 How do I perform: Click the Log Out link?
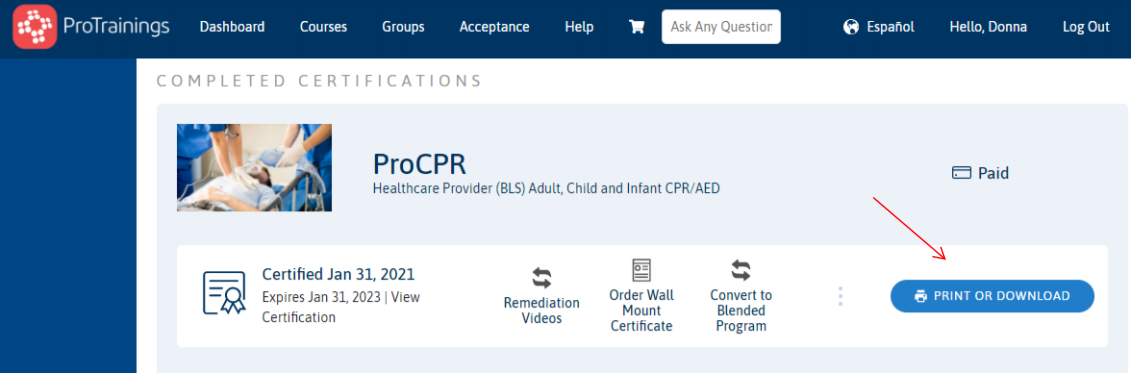1086,27
